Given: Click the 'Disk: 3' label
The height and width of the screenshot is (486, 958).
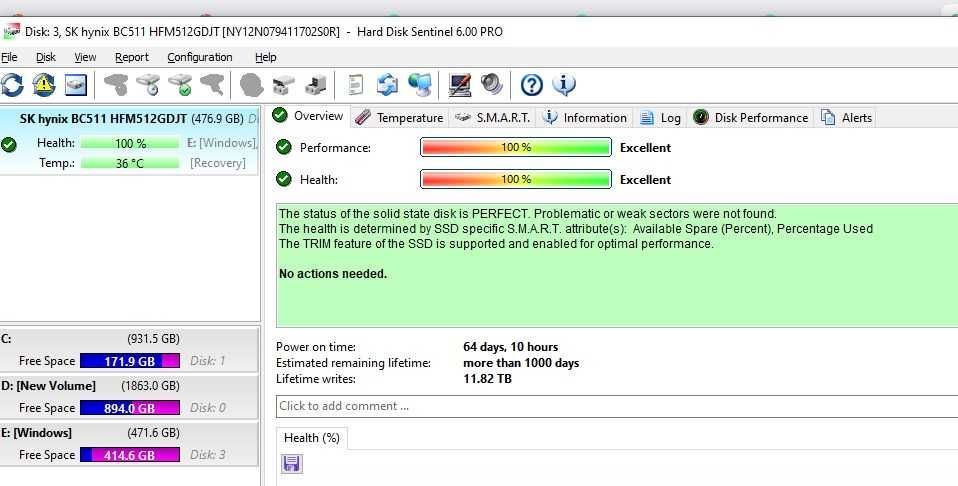Looking at the screenshot, I should 207,454.
